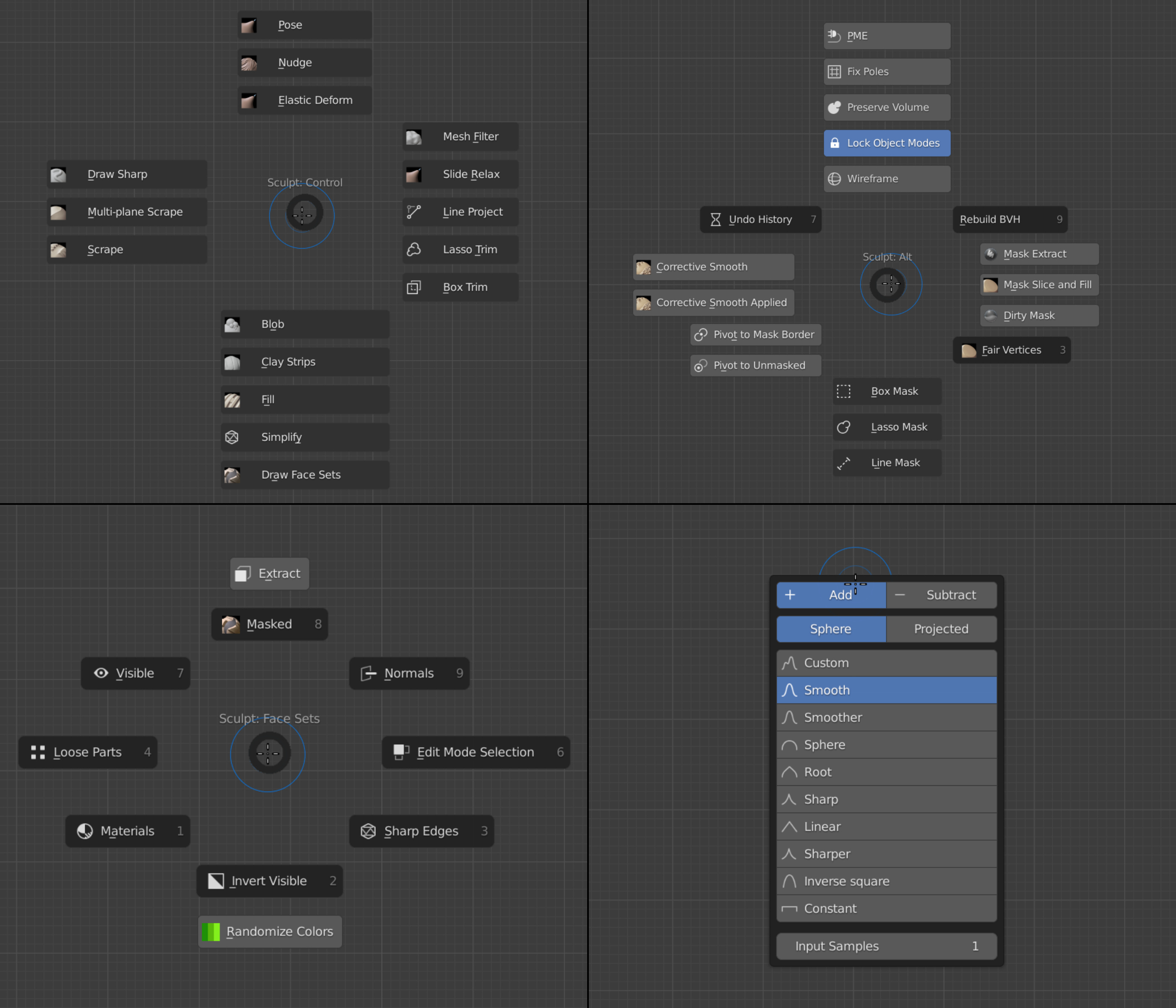Select the Slide Relax brush icon
Viewport: 1176px width, 1008px height.
(x=414, y=174)
